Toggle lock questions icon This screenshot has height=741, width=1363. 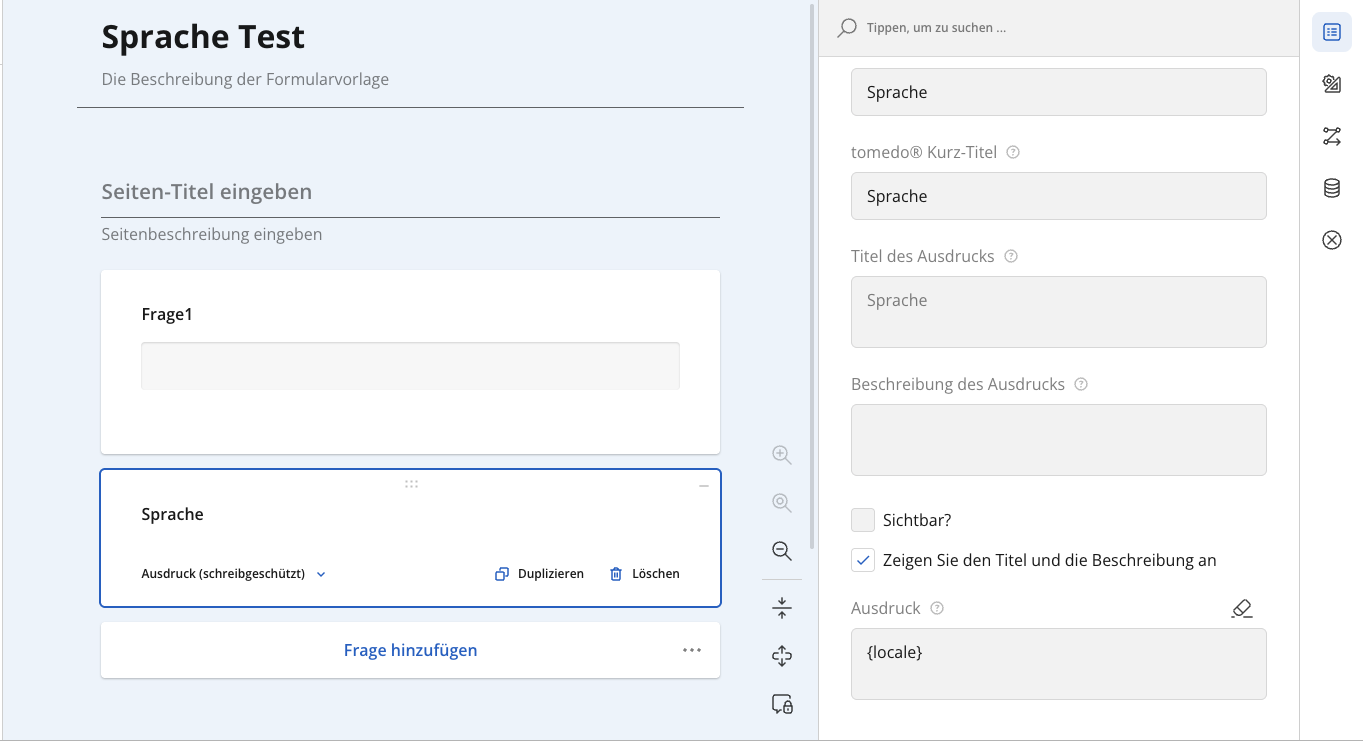click(x=782, y=704)
